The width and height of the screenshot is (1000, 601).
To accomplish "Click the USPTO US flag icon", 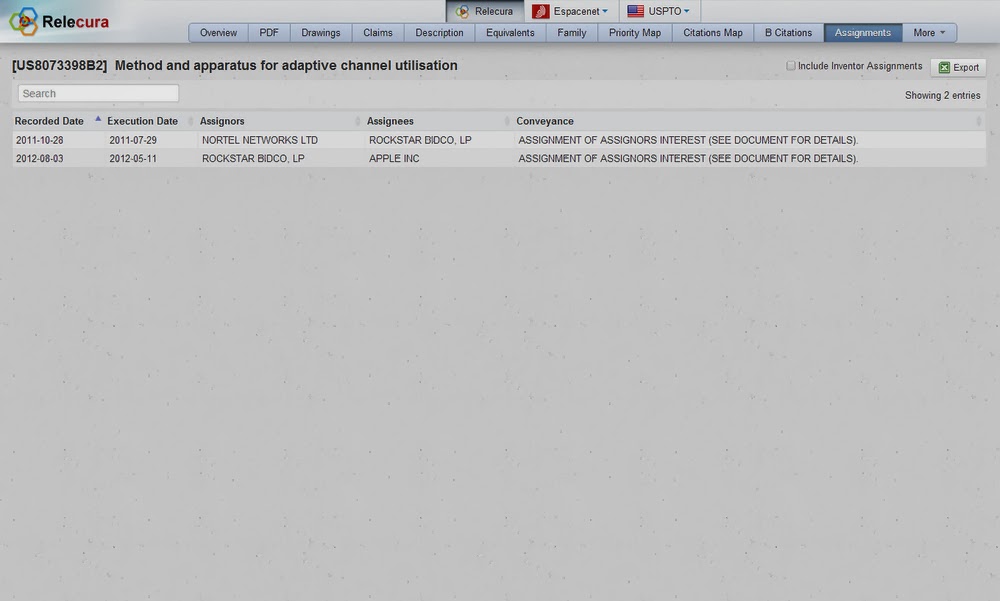I will (635, 11).
